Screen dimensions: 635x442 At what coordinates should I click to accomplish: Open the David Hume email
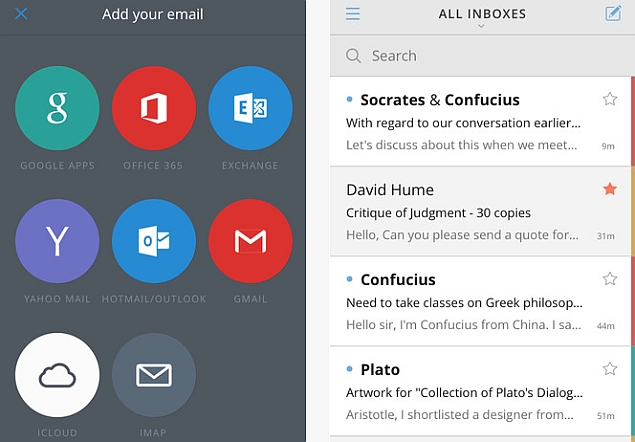tap(481, 211)
